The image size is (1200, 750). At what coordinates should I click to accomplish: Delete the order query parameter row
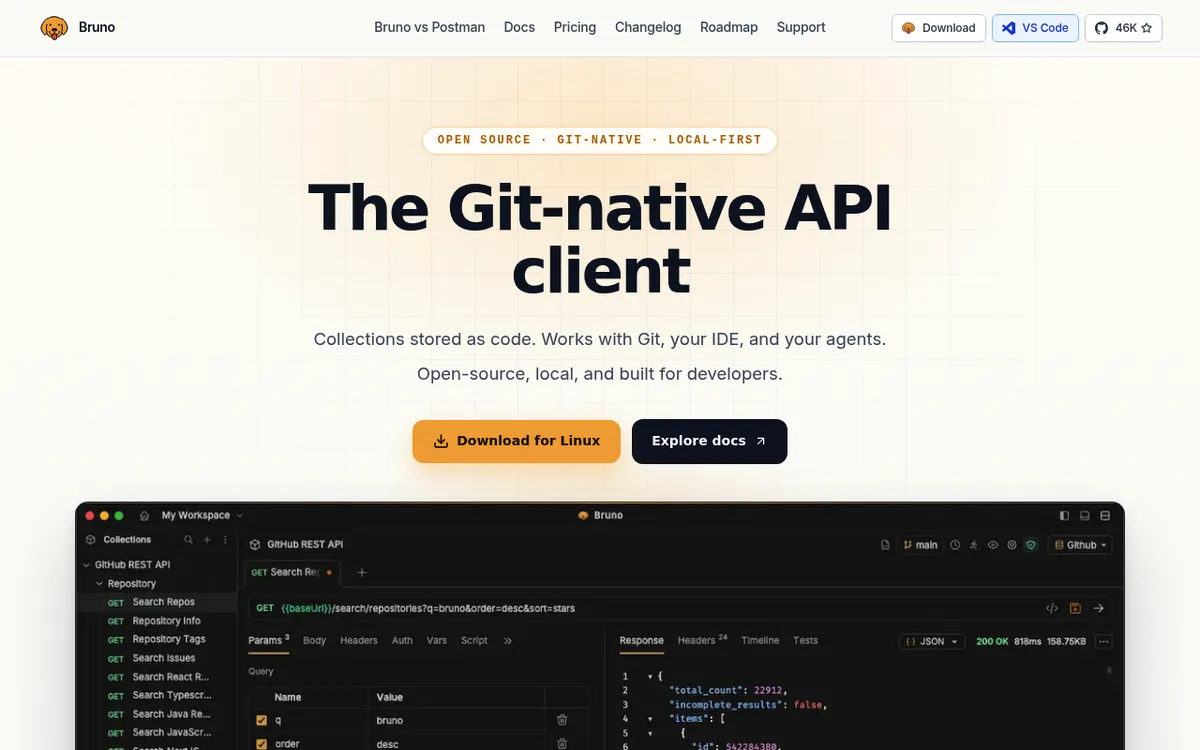coord(562,743)
